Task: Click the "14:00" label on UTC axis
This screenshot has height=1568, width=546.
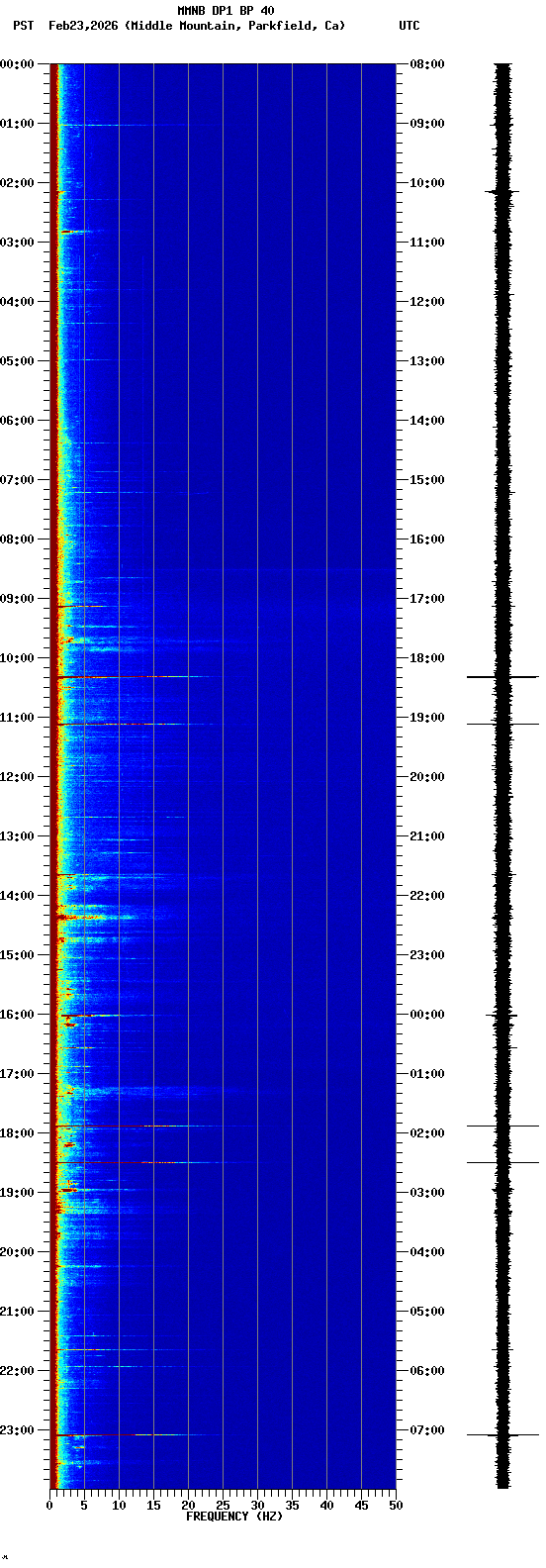Action: click(x=427, y=421)
